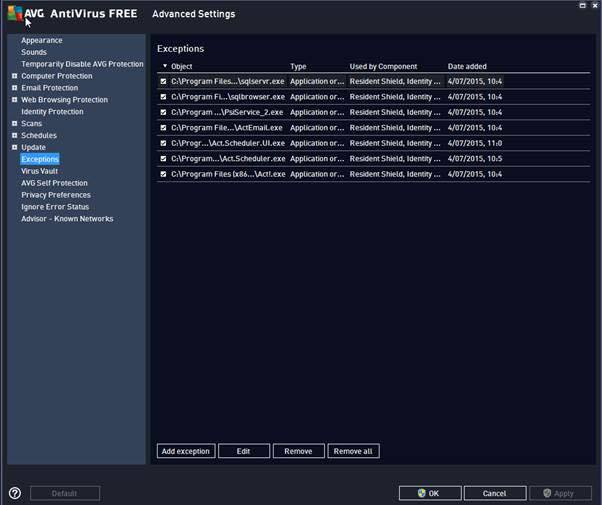Disable the Act.Scheduler.UI.exe exception checkbox

[x=164, y=143]
